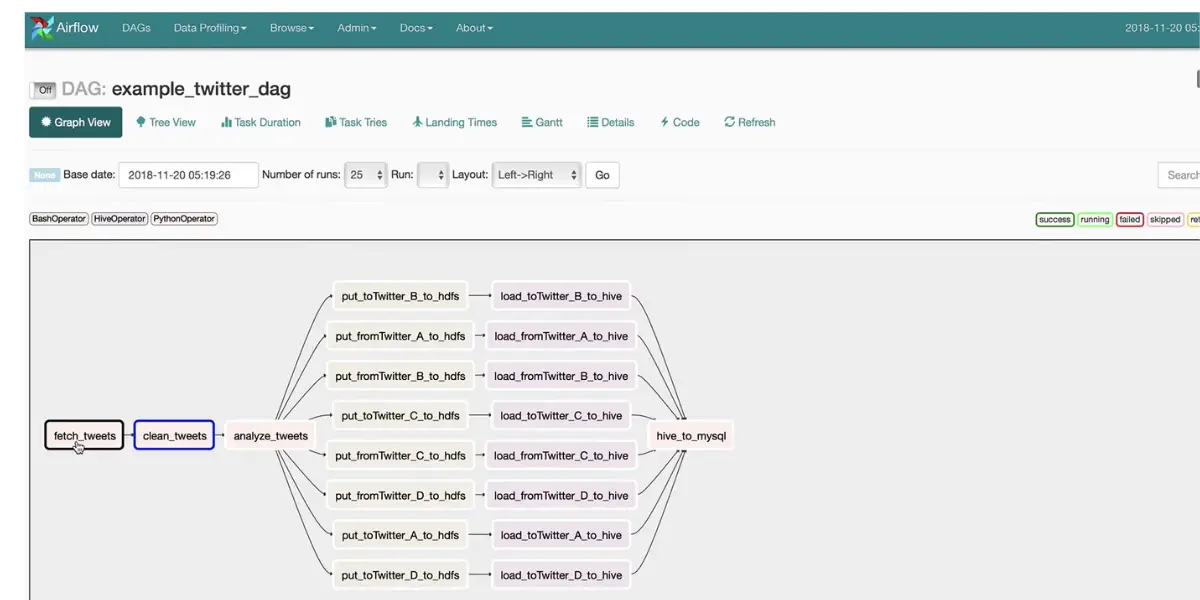Select the put_fromTwitter_A_to_hdfs node
This screenshot has width=1200, height=600.
(x=400, y=336)
